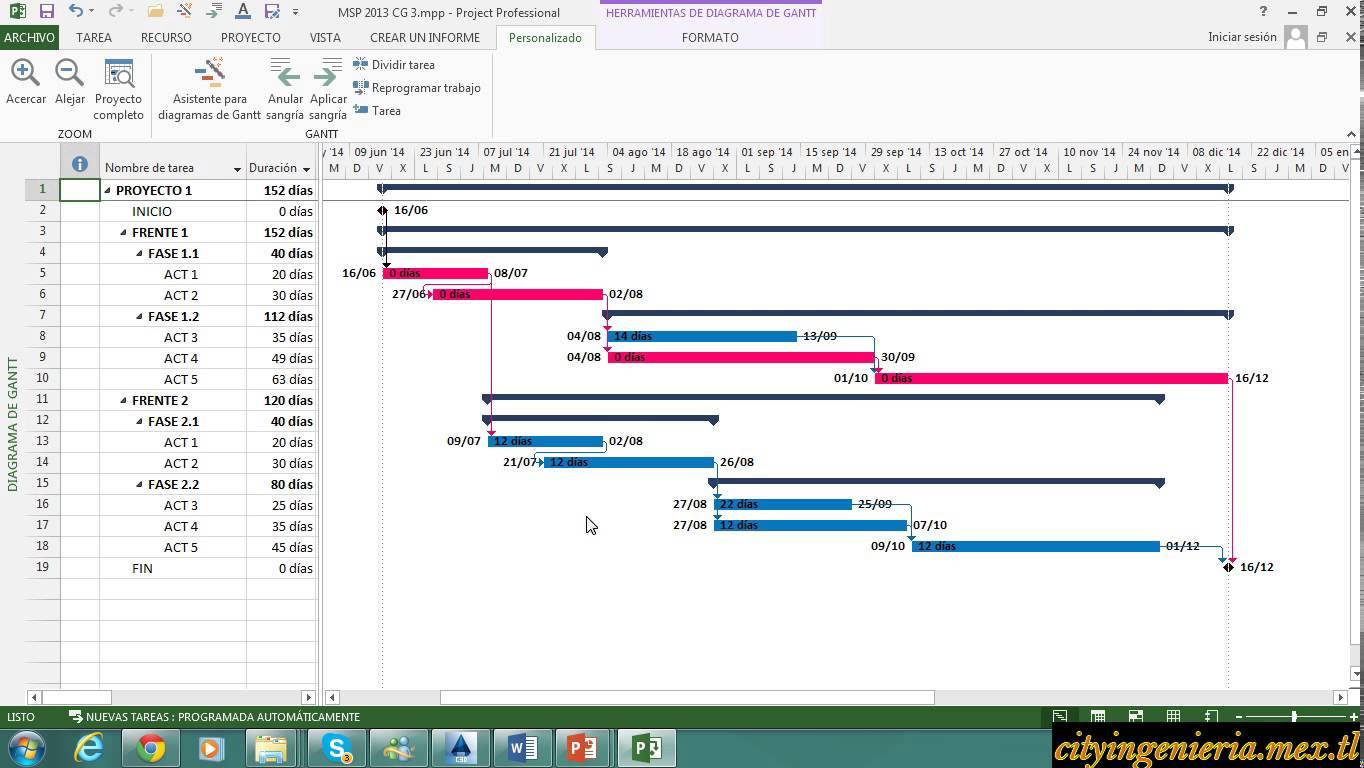Click the Acercar zoom in icon
Screen dimensions: 1364x768
point(25,74)
